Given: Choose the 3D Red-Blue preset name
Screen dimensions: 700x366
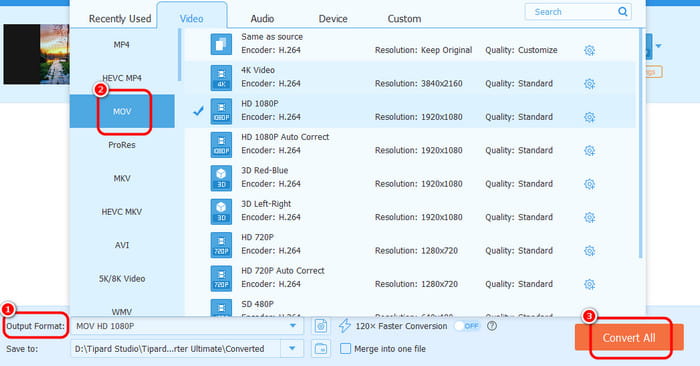Looking at the screenshot, I should (264, 171).
